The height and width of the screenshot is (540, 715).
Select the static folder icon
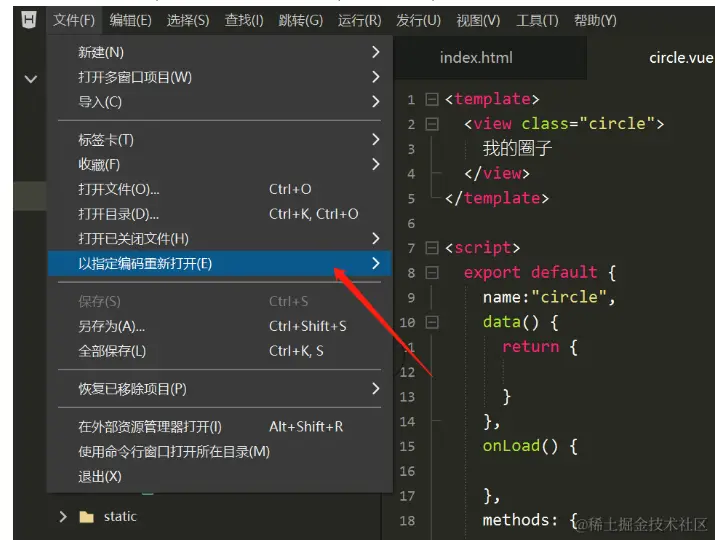(86, 517)
